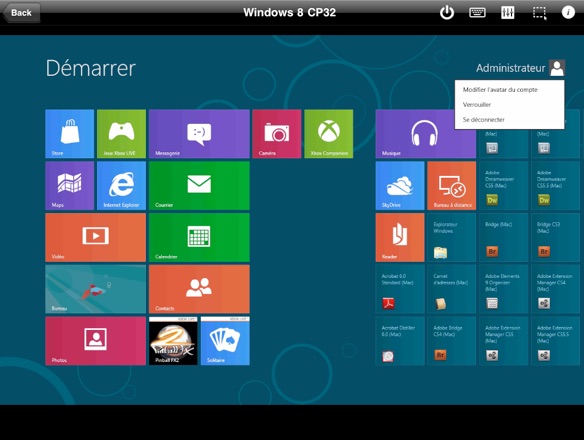Open Carnet d'adresses (Mac) tile

(452, 289)
